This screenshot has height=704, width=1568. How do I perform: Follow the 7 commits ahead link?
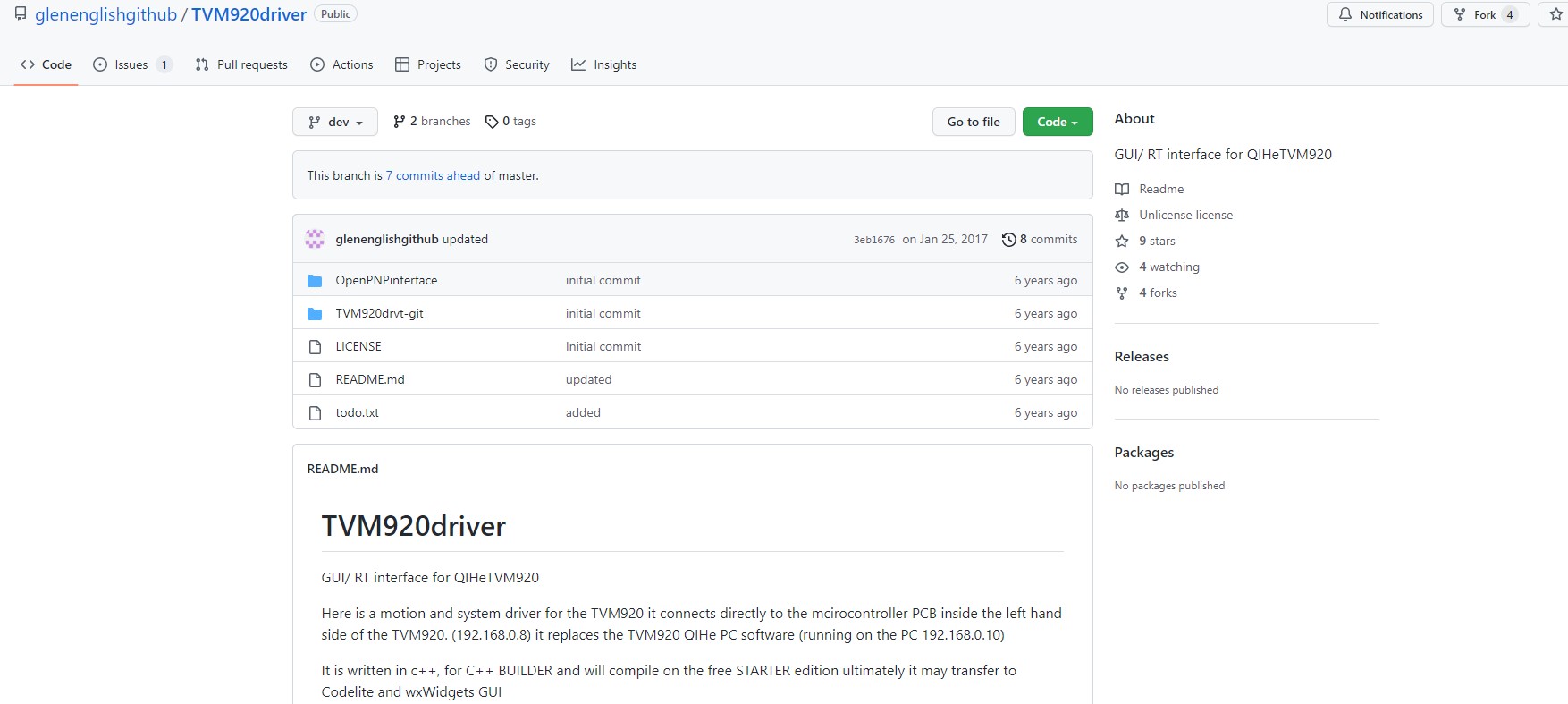click(433, 176)
